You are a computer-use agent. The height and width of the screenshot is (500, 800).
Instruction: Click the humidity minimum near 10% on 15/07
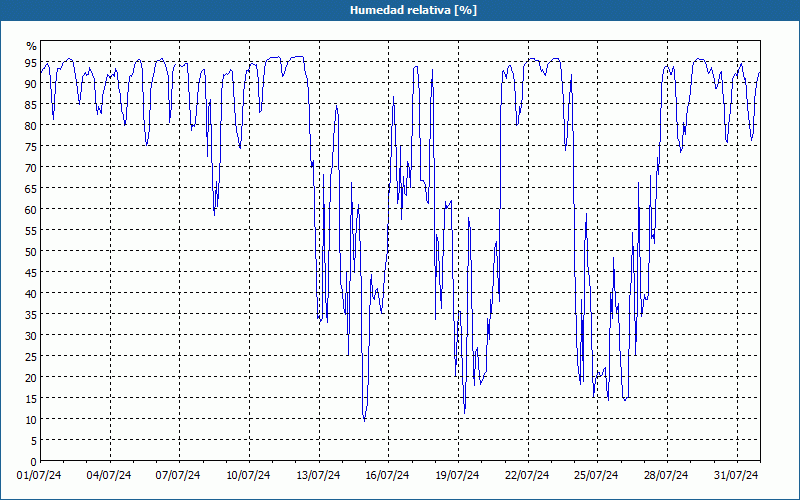[364, 420]
